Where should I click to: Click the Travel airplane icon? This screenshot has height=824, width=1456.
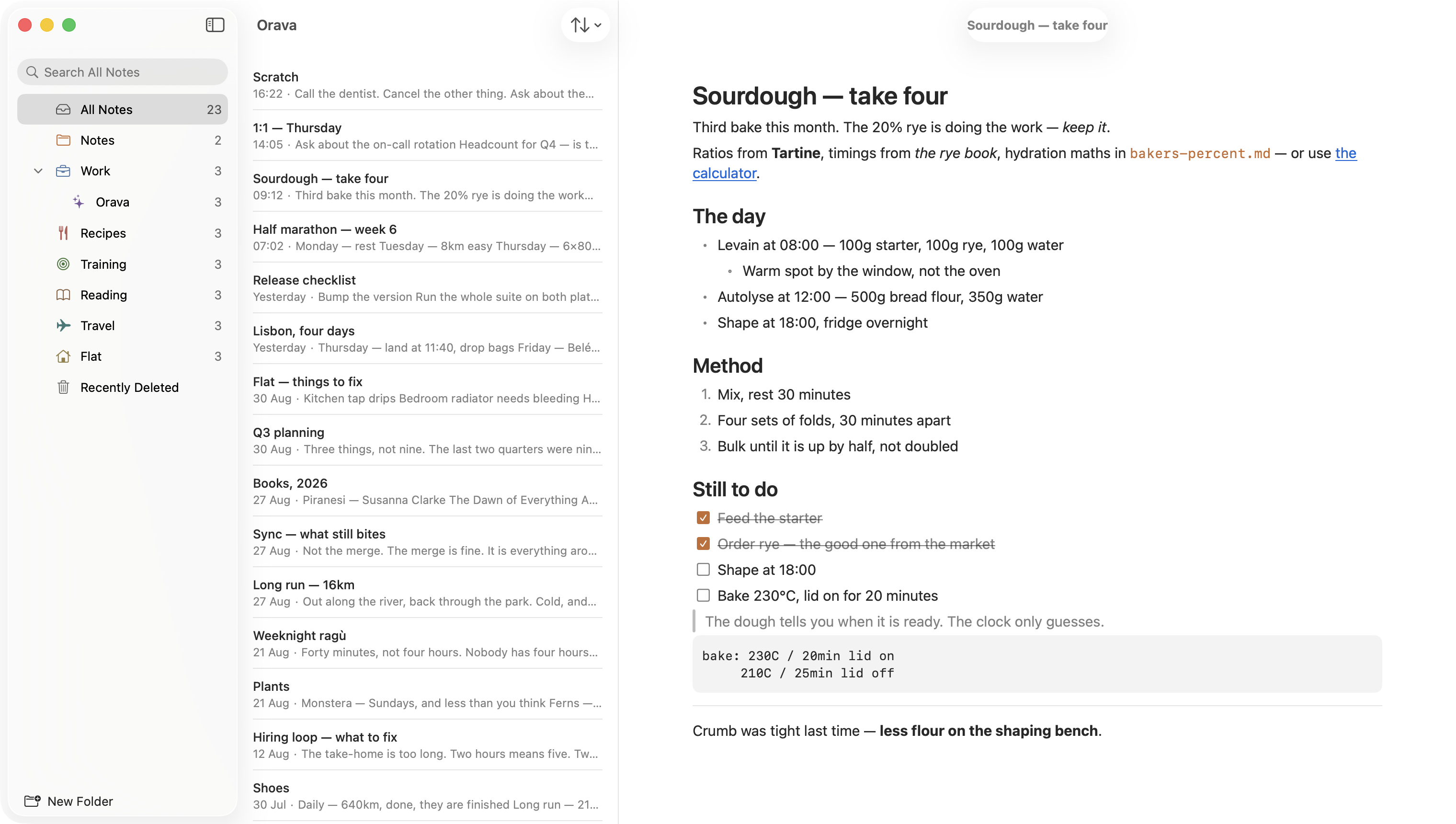63,325
